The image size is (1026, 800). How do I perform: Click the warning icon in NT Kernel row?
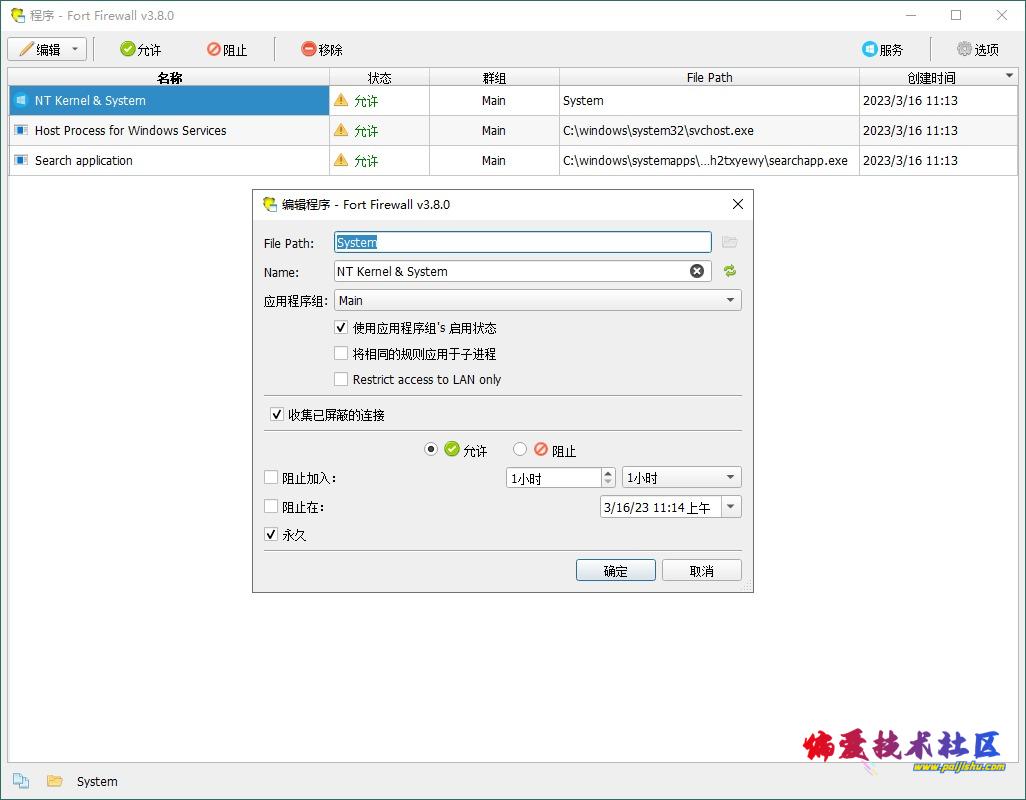tap(341, 100)
